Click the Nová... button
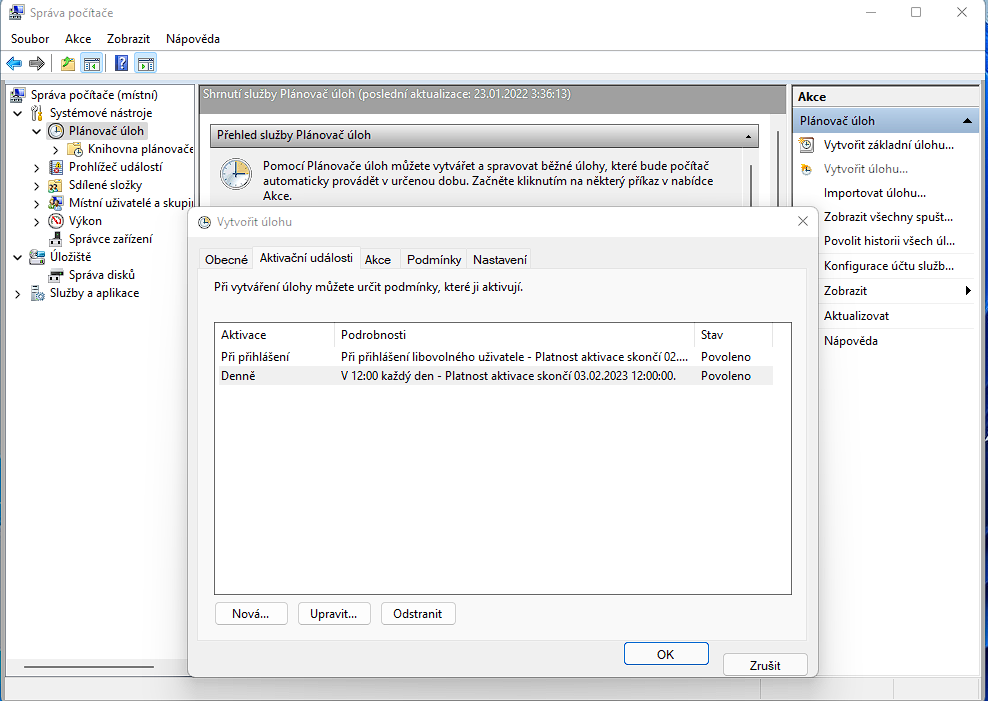 (250, 613)
